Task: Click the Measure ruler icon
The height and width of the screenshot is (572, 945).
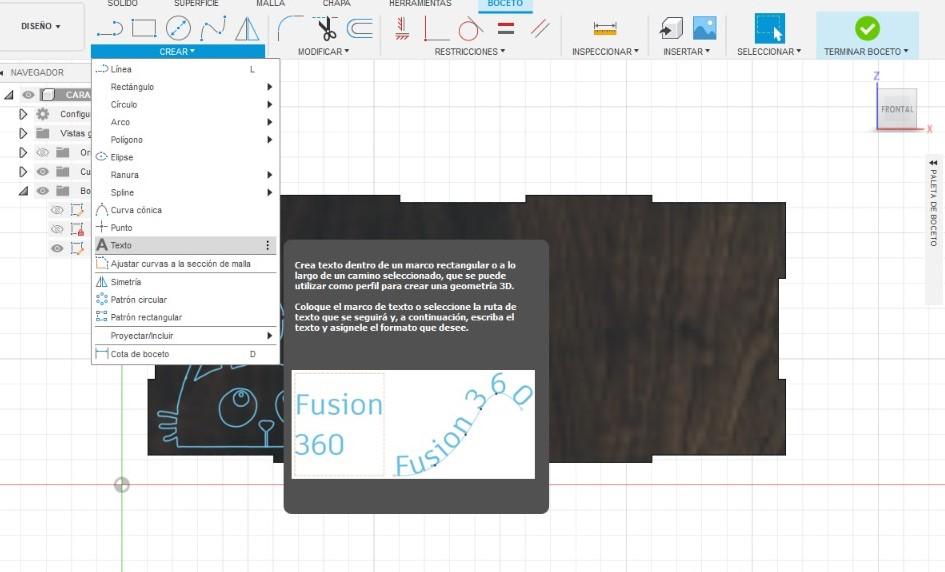Action: coord(604,28)
